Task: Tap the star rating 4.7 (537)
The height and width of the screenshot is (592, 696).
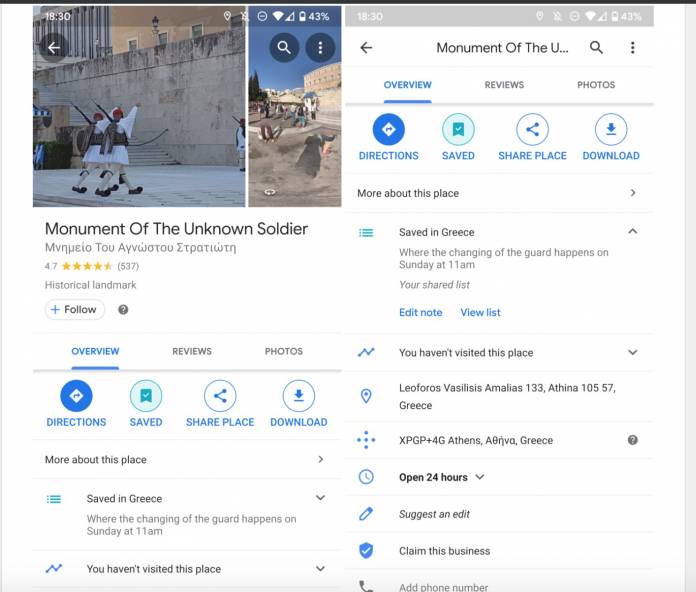Action: tap(92, 266)
